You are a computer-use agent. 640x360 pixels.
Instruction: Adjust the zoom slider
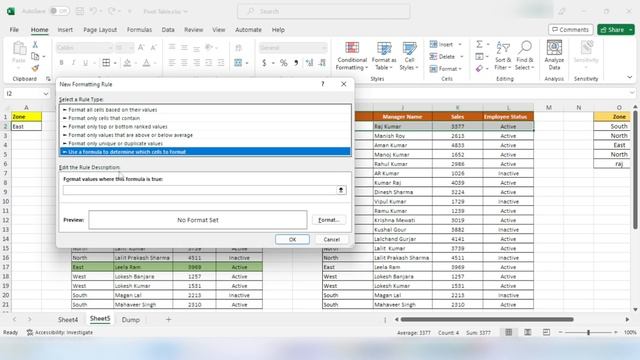[x=588, y=332]
